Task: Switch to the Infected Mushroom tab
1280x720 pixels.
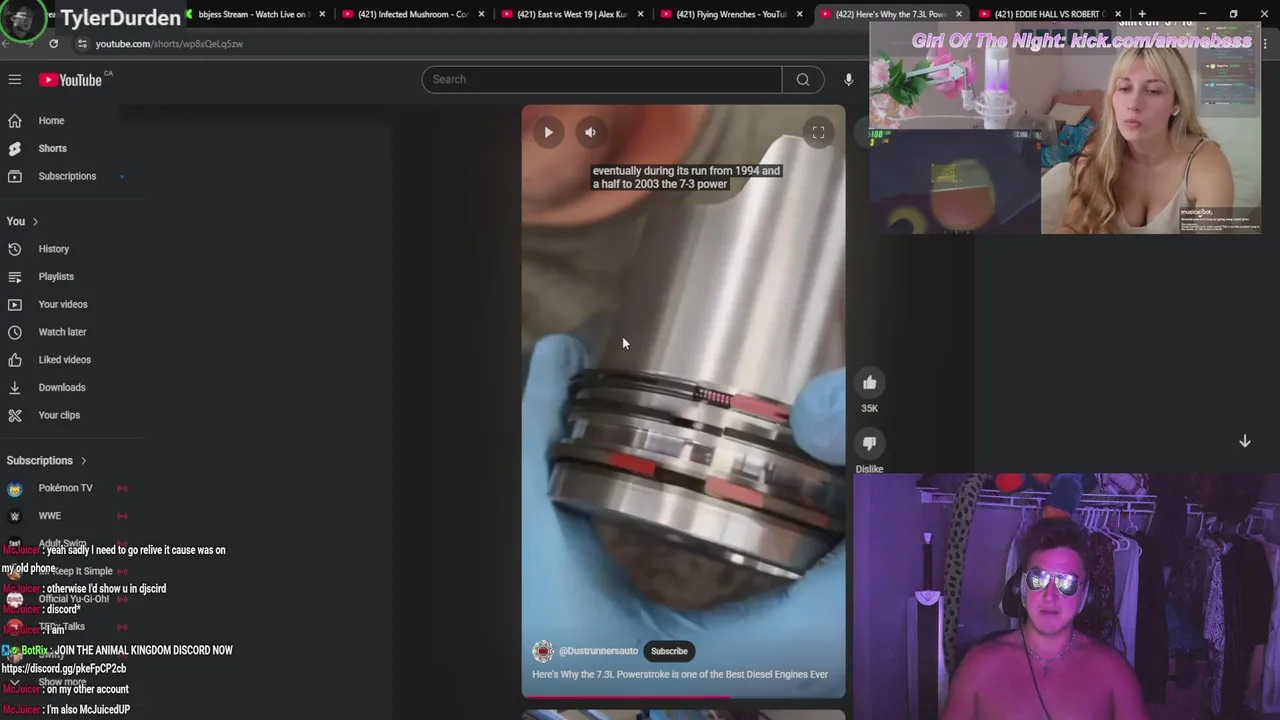Action: (x=414, y=14)
